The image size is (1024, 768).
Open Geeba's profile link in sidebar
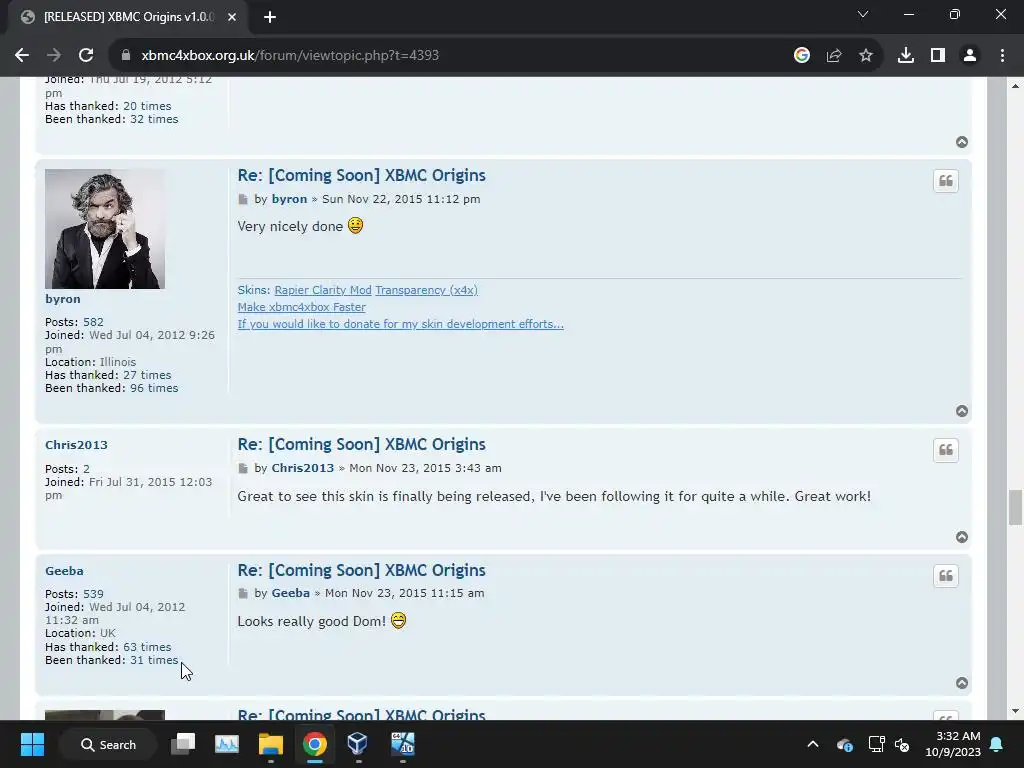[x=64, y=571]
